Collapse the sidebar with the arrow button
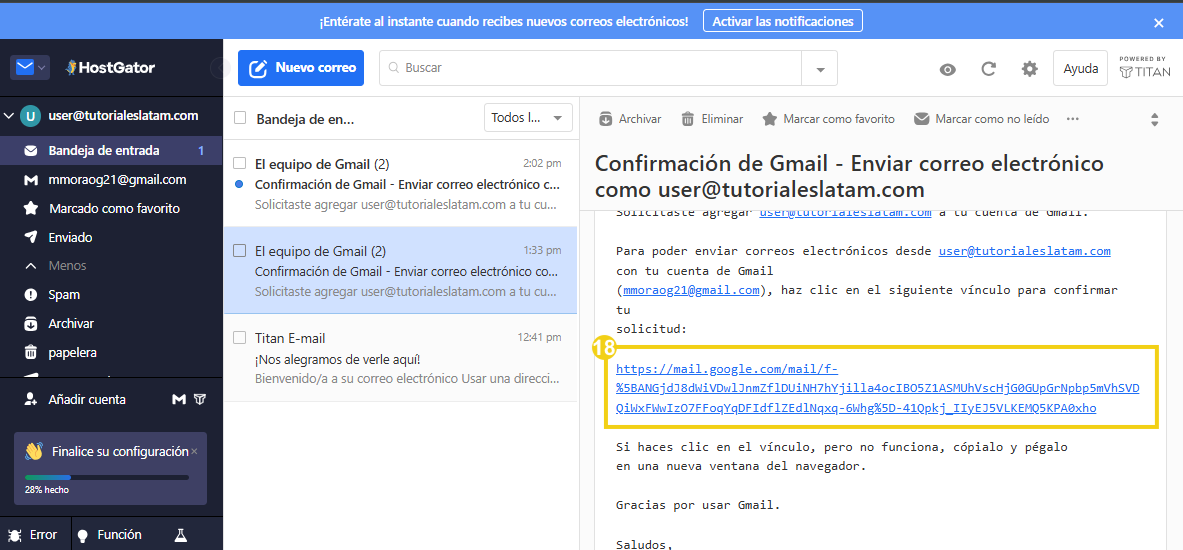The image size is (1183, 550). pos(220,68)
